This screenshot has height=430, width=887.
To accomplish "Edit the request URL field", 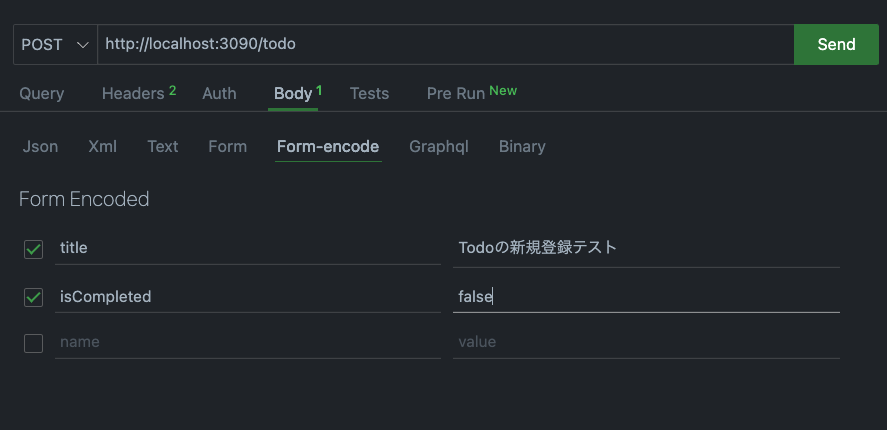I will coord(446,44).
